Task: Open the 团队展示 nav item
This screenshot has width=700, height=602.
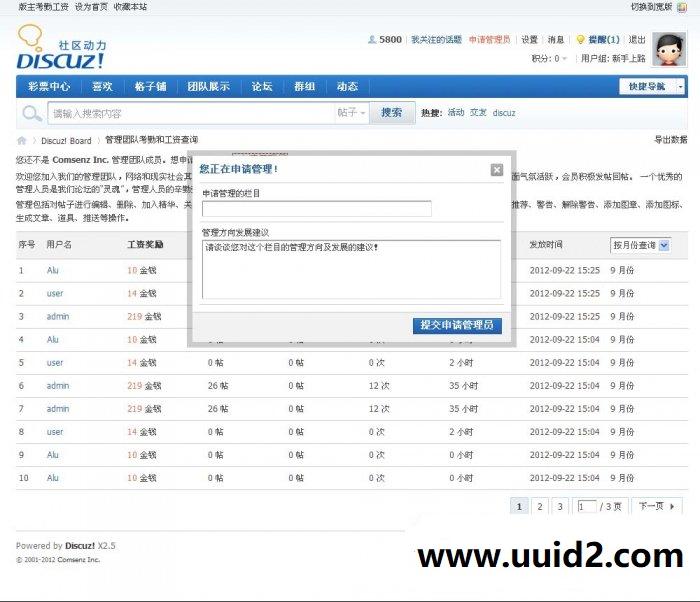Action: click(208, 87)
